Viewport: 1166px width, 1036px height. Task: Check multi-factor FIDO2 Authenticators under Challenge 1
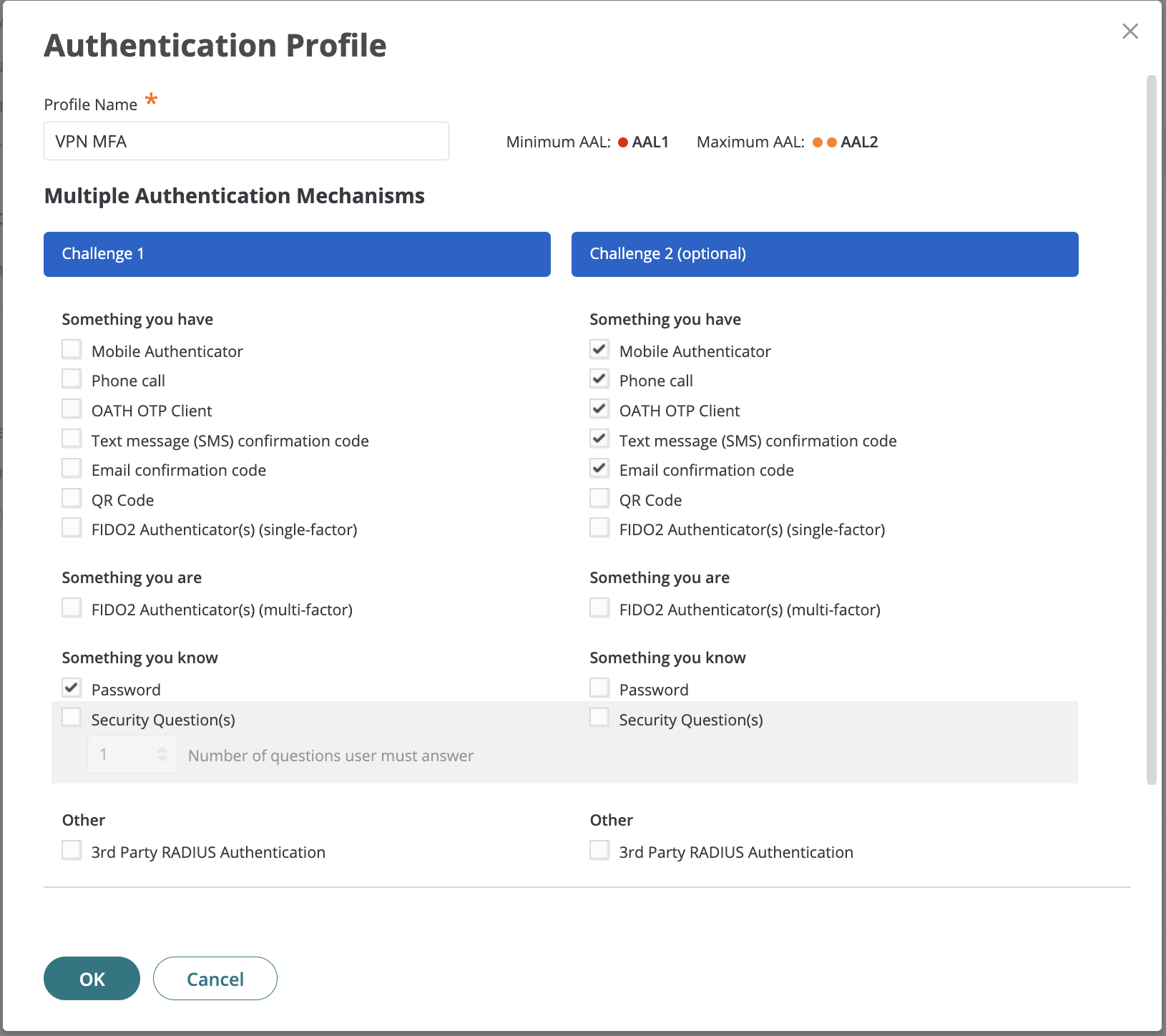pyautogui.click(x=71, y=607)
